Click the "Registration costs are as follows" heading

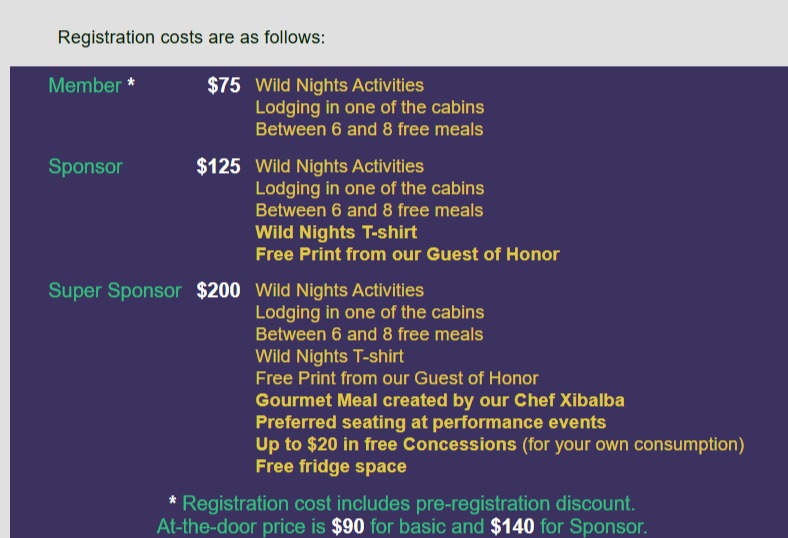point(191,38)
